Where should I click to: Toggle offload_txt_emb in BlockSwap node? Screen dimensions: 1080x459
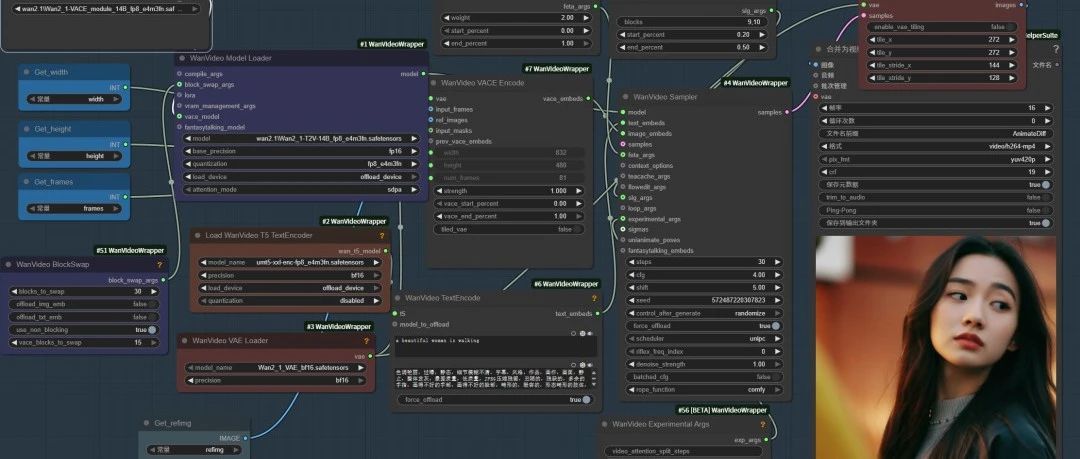[85, 317]
